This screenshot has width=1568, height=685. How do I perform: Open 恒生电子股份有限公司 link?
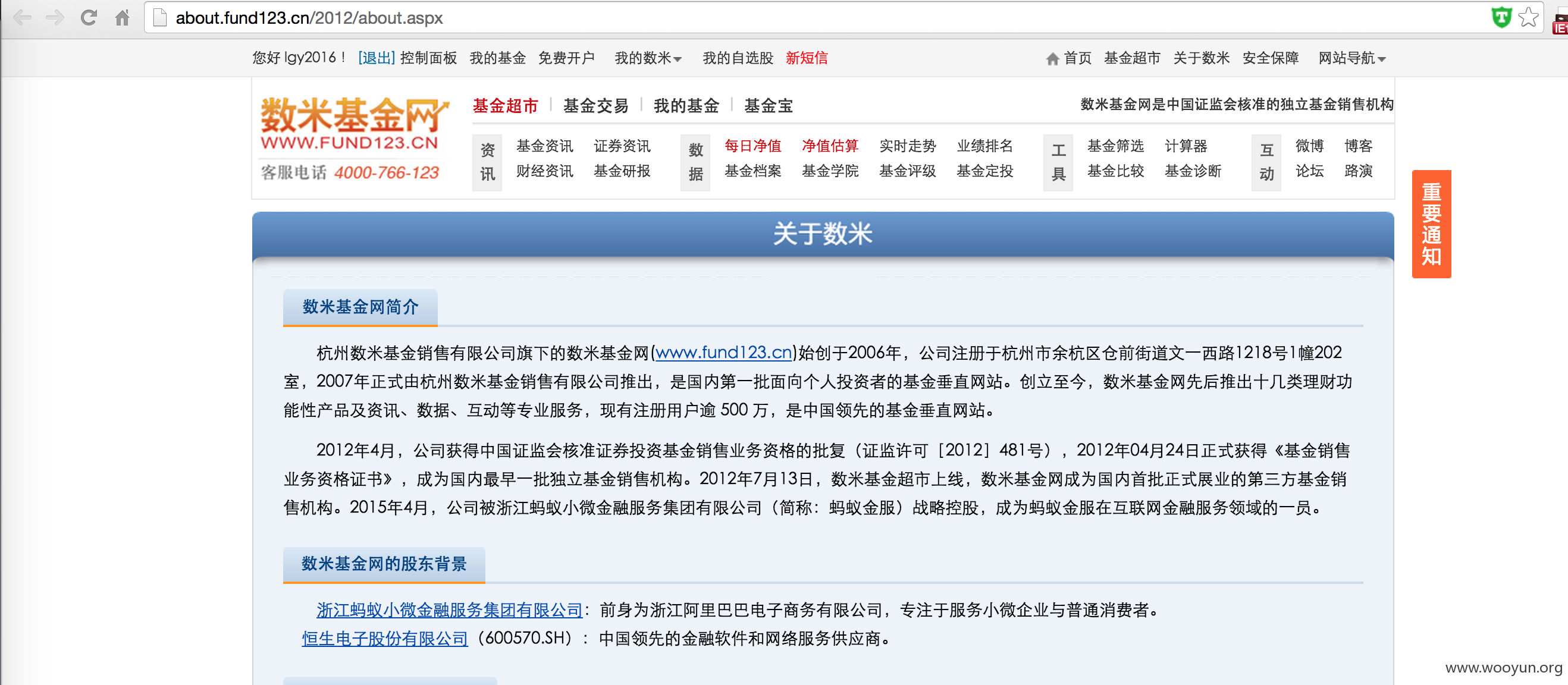point(385,638)
